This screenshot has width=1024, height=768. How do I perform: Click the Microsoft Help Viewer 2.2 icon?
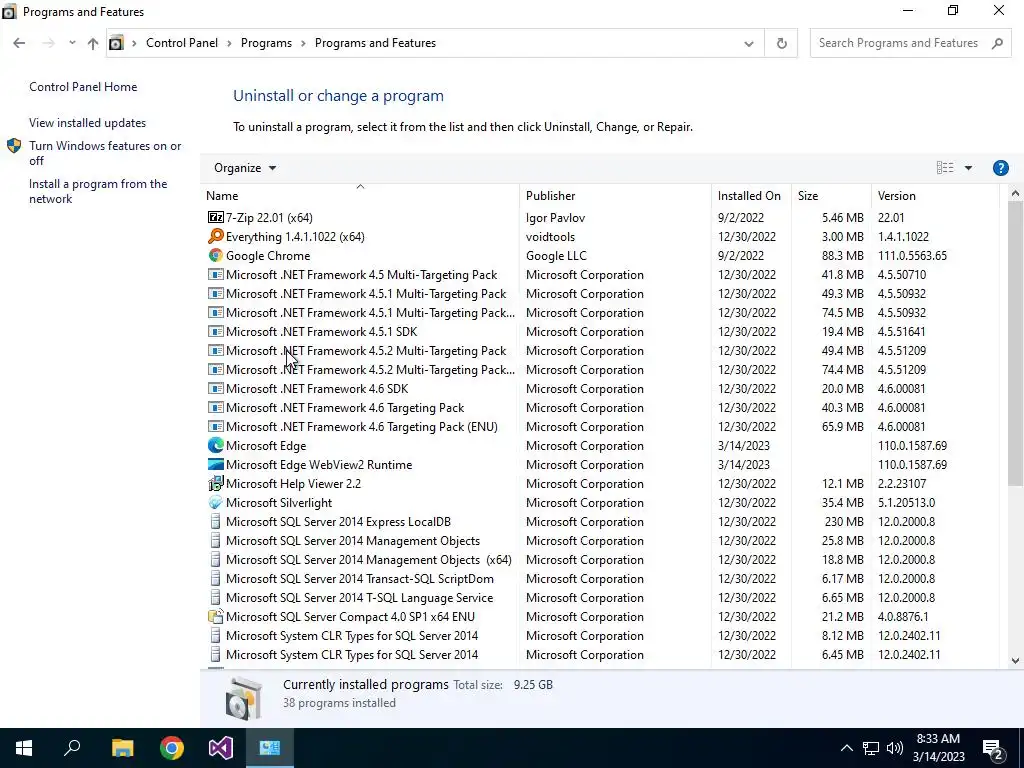(x=216, y=483)
